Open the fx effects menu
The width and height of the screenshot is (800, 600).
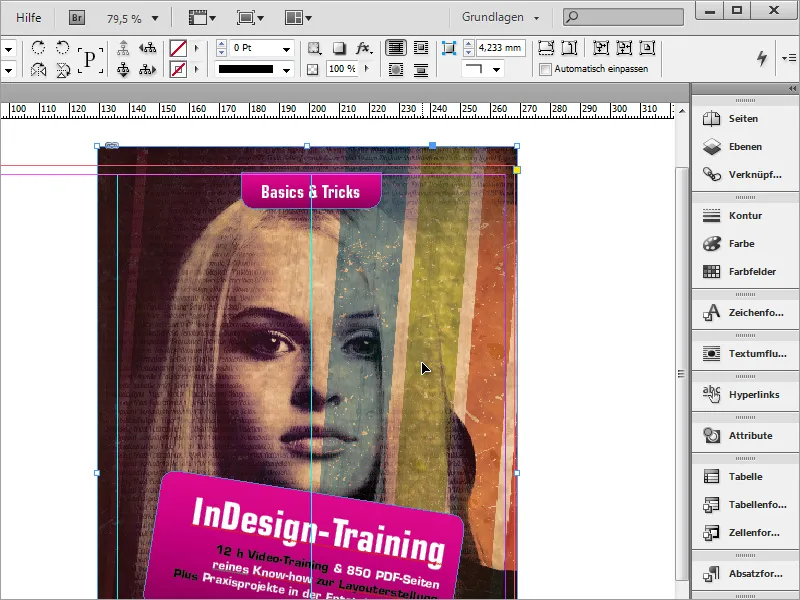pyautogui.click(x=364, y=48)
